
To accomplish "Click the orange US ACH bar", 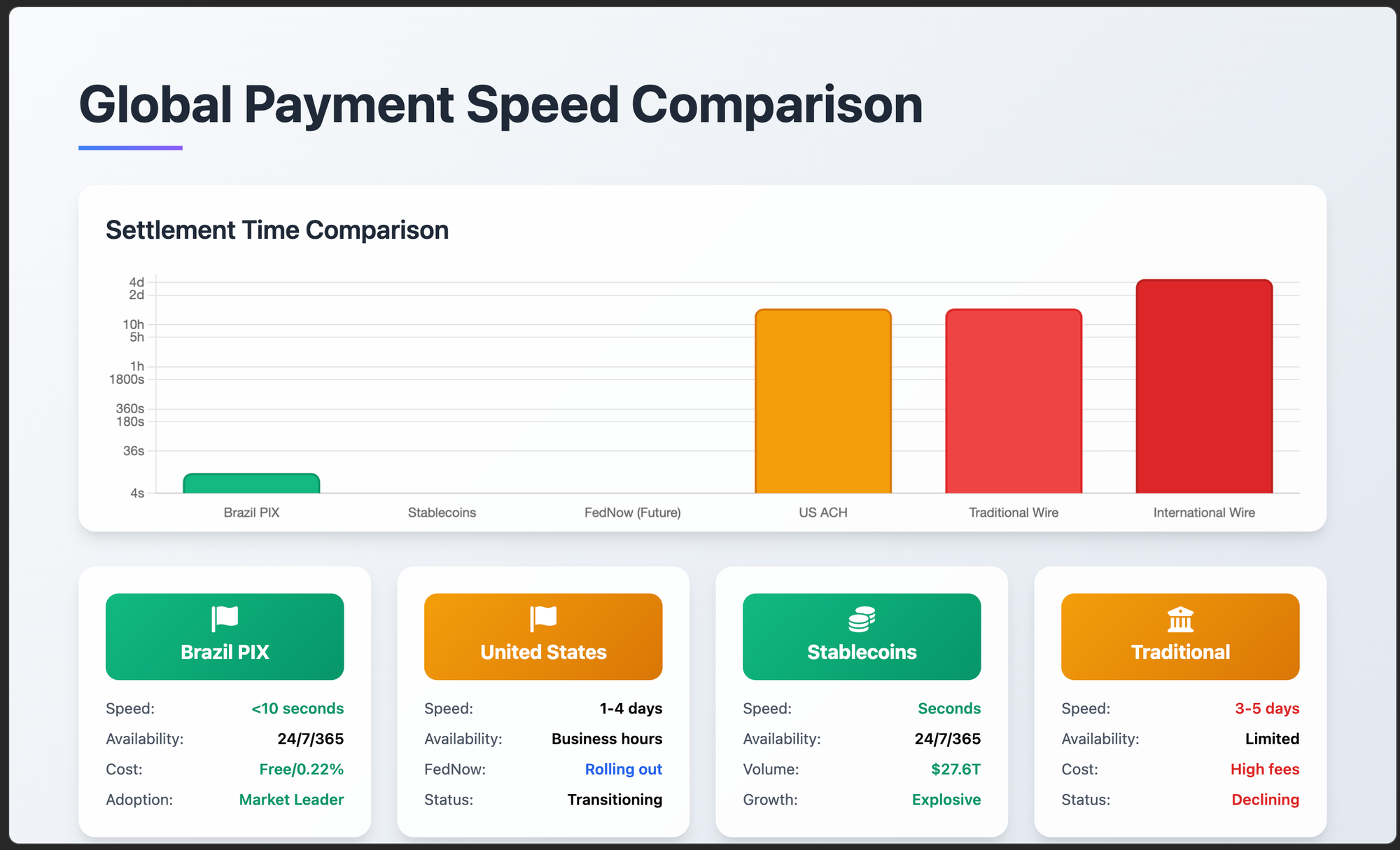I will tap(823, 401).
